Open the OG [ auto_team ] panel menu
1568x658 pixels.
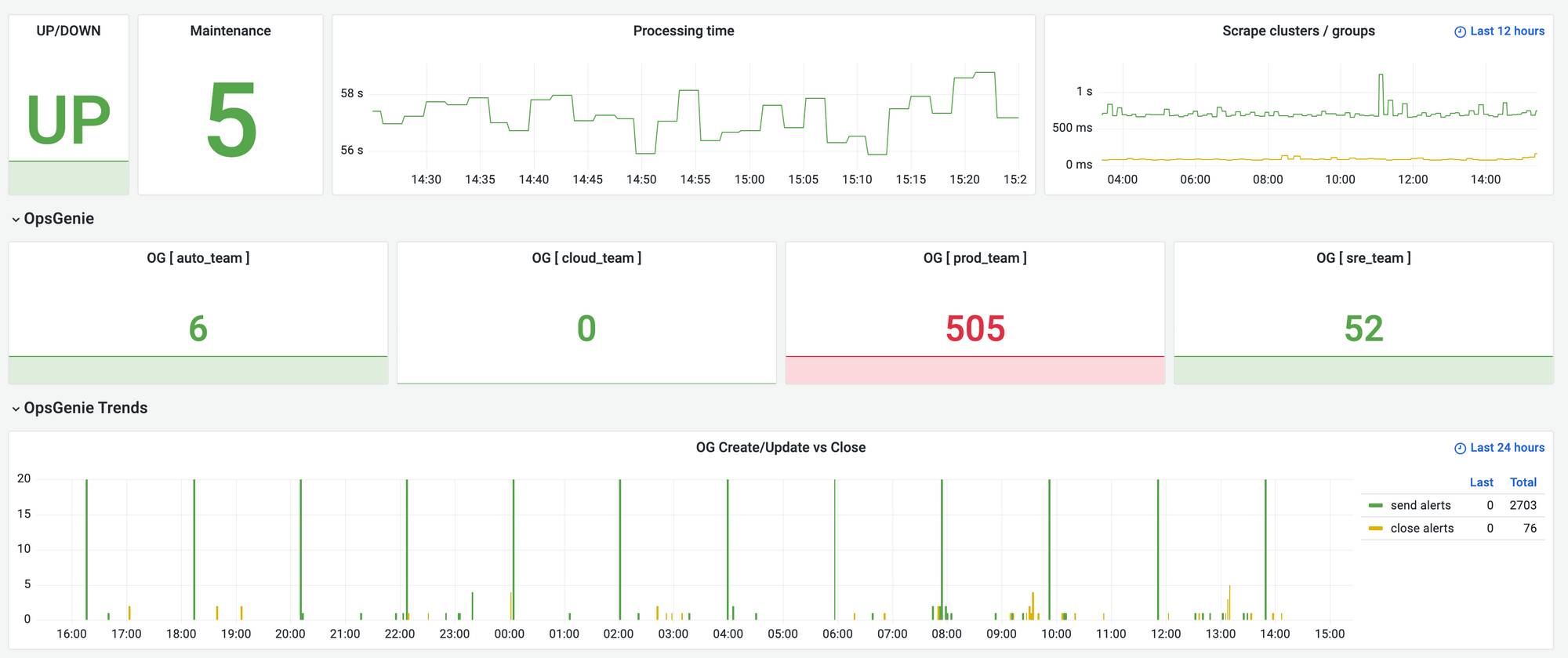point(198,258)
